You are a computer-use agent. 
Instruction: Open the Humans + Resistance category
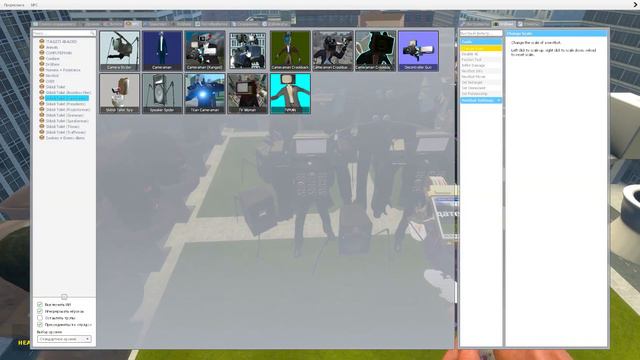point(63,70)
